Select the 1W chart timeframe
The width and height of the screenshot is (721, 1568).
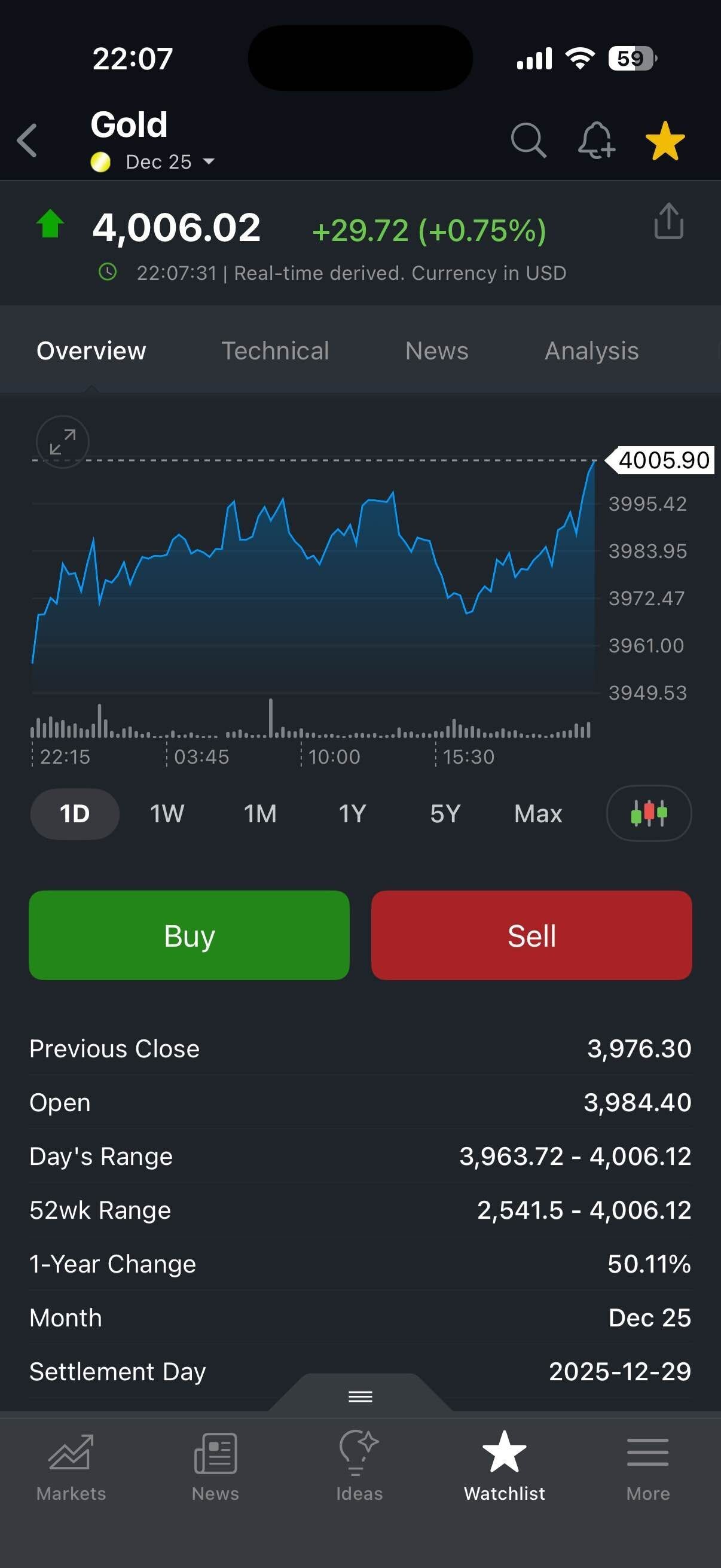167,814
